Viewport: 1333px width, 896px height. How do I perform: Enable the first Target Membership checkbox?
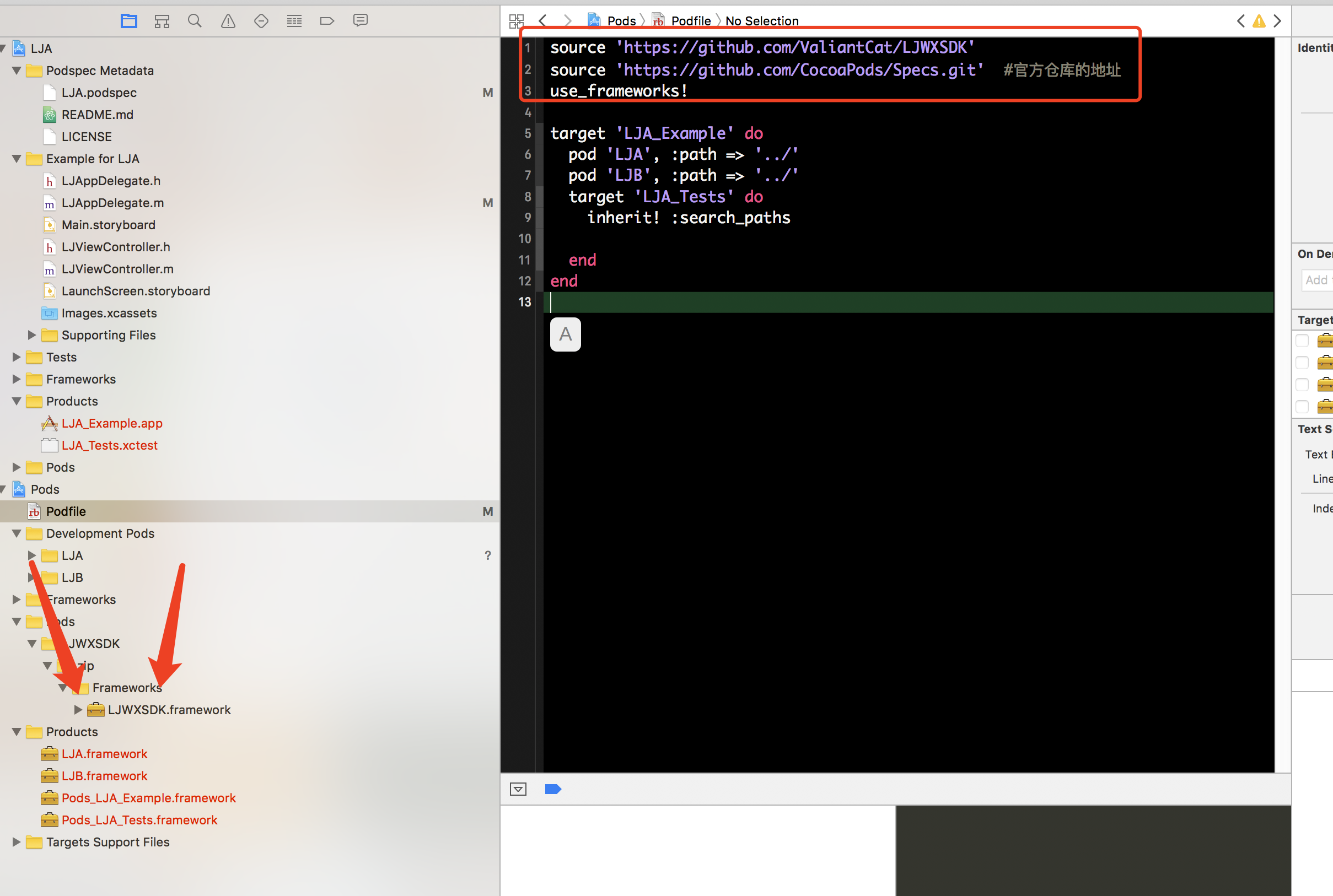point(1303,340)
